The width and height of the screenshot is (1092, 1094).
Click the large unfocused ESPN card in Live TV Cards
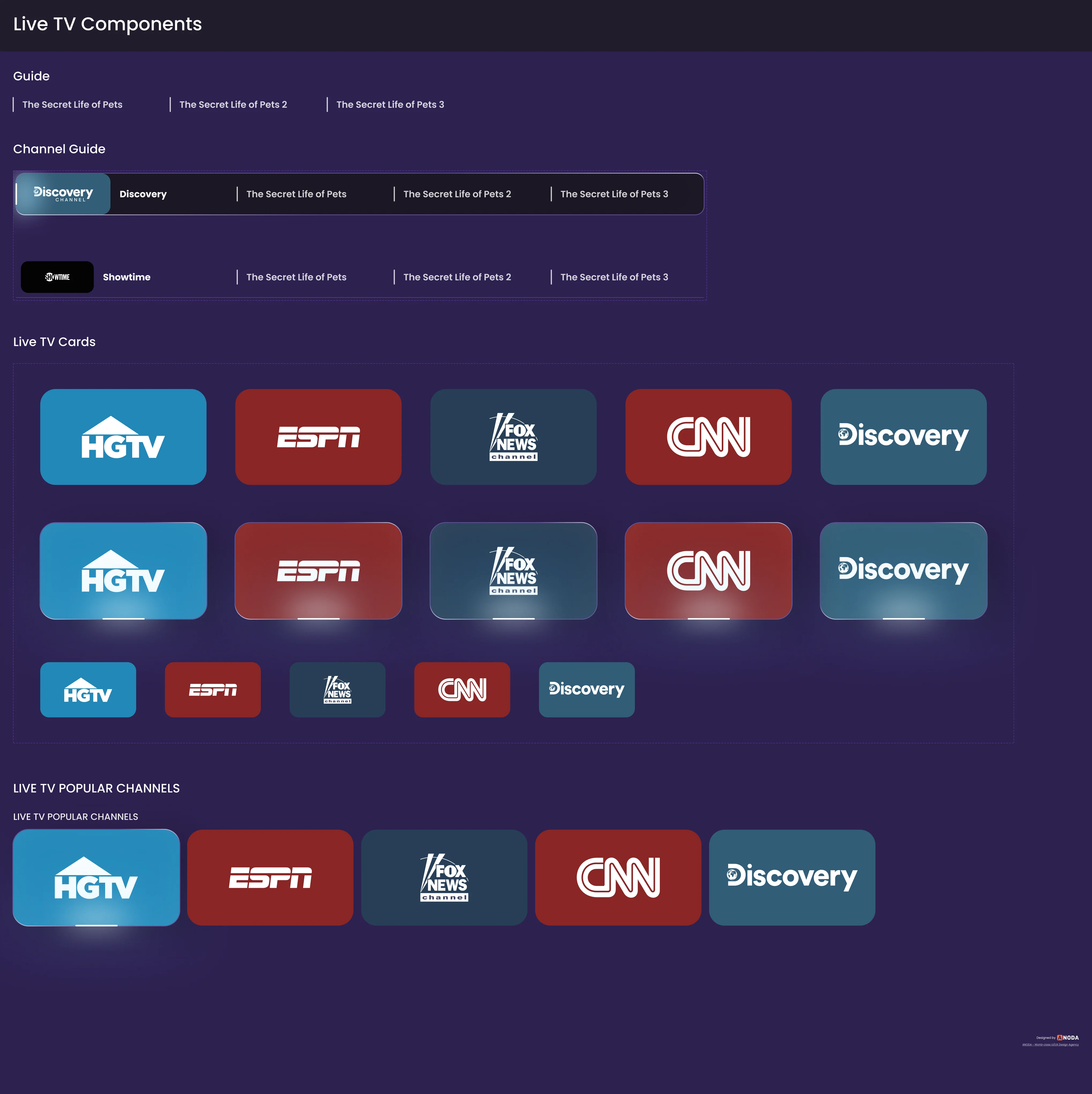tap(318, 437)
